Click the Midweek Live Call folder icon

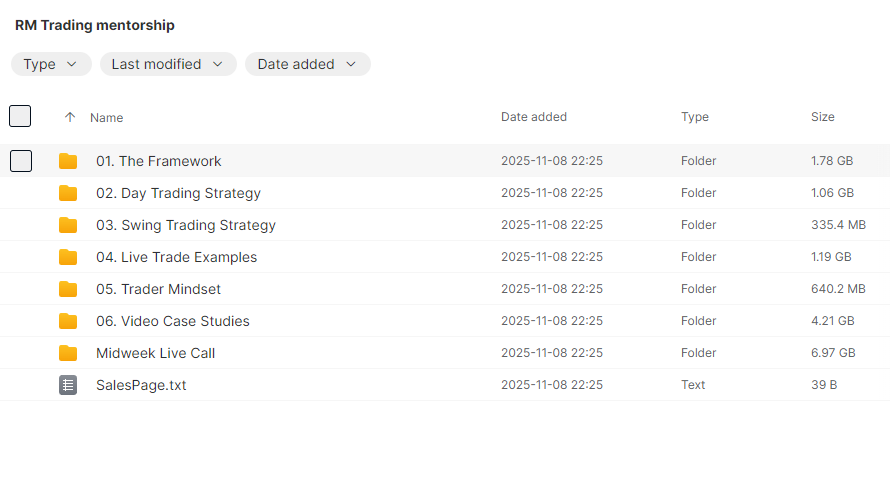(68, 353)
